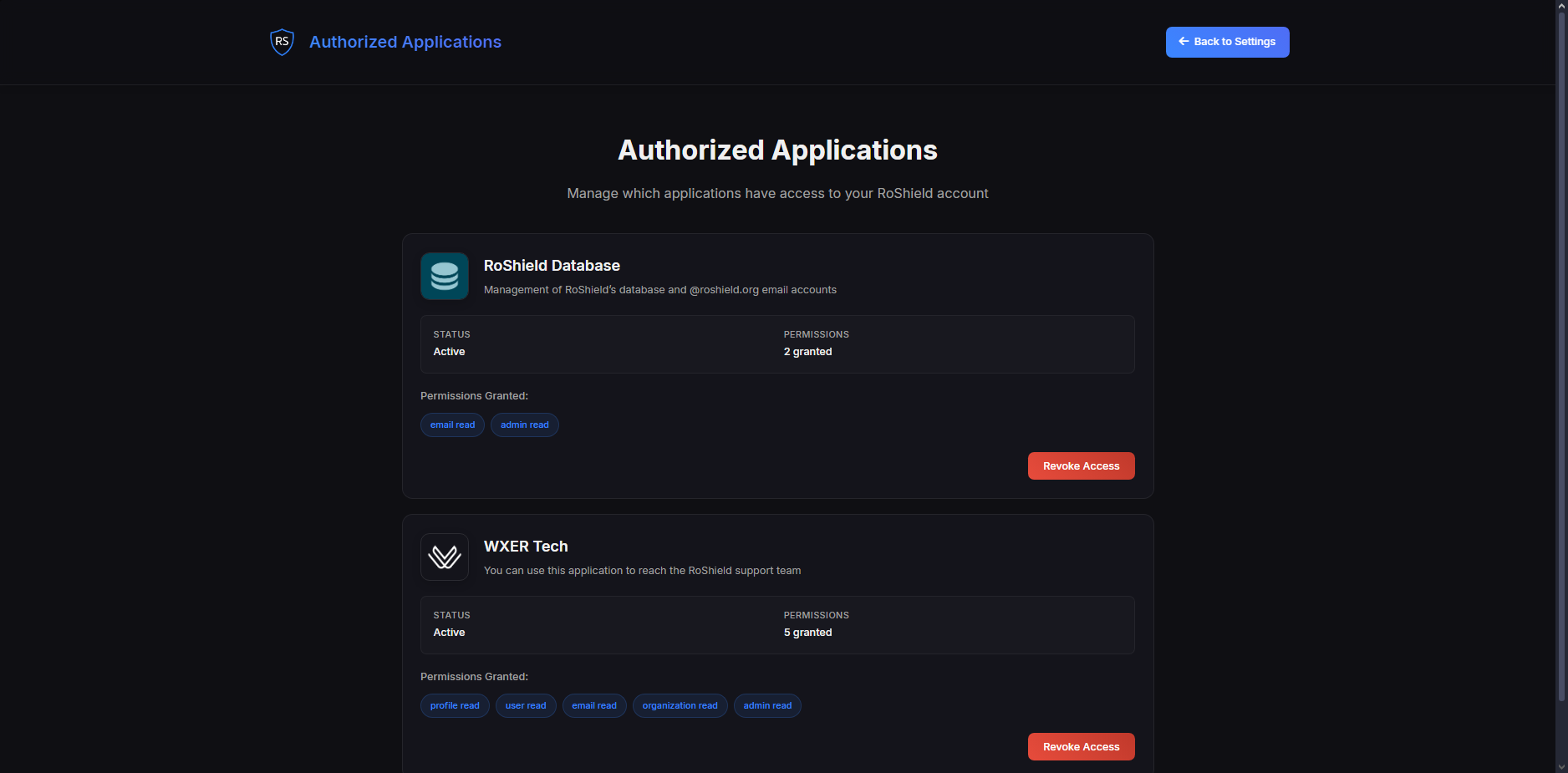Screen dimensions: 1568x773
Task: Open the Authorized Applications header link
Action: [x=405, y=42]
